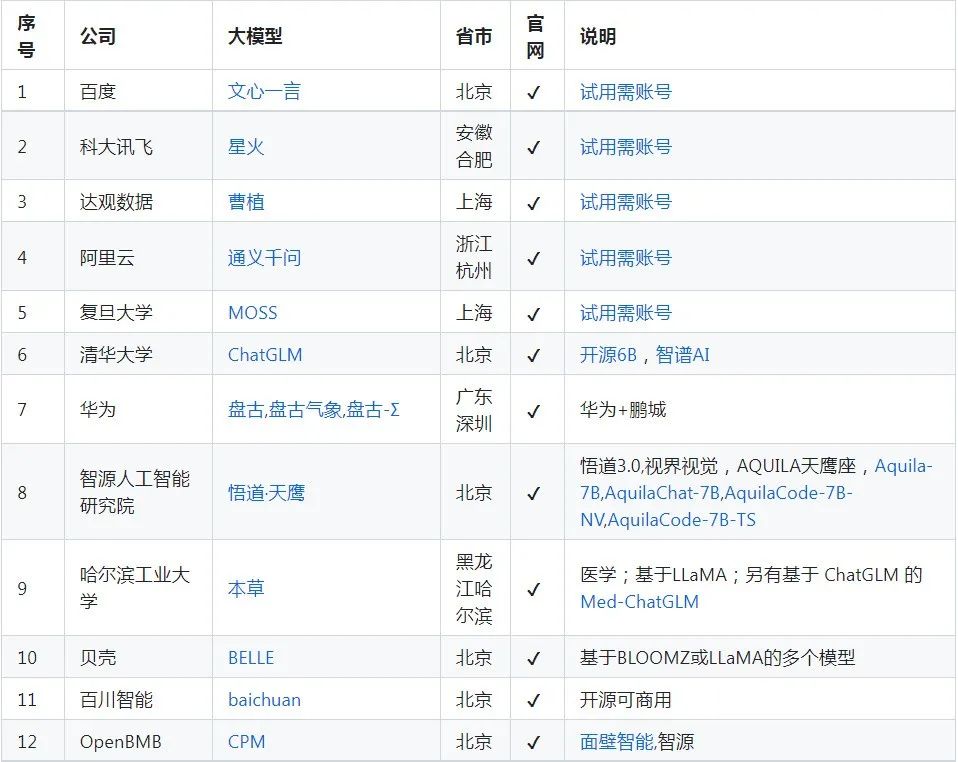Click the 黑龙江哈尔滨 location cell
Viewport: 958px width, 762px height.
pos(474,588)
